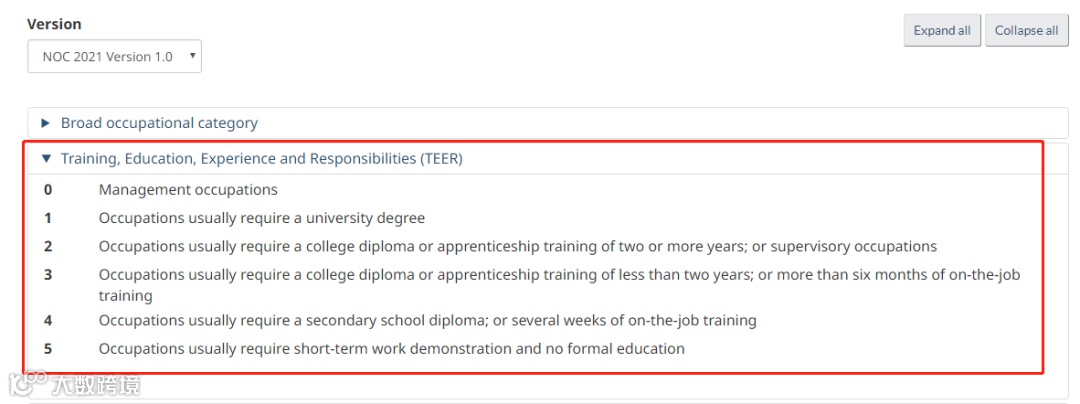
Task: Select the university degree occupations entry
Action: pyautogui.click(x=261, y=218)
